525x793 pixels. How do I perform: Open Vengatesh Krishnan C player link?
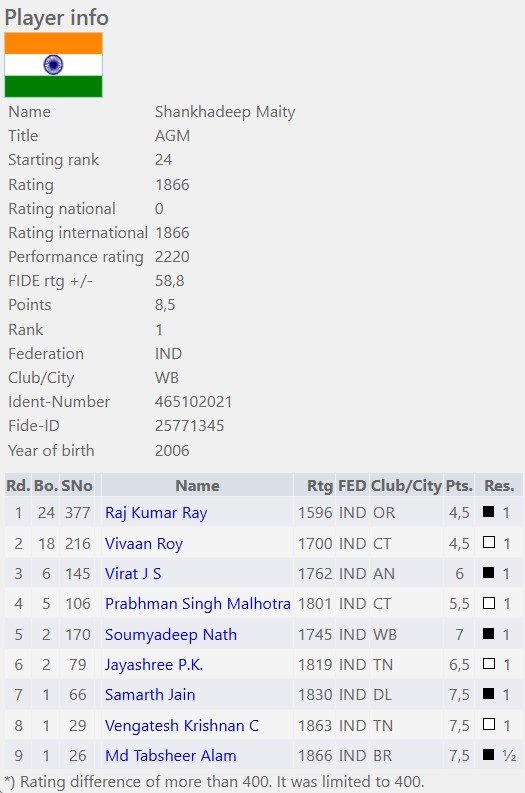[182, 725]
